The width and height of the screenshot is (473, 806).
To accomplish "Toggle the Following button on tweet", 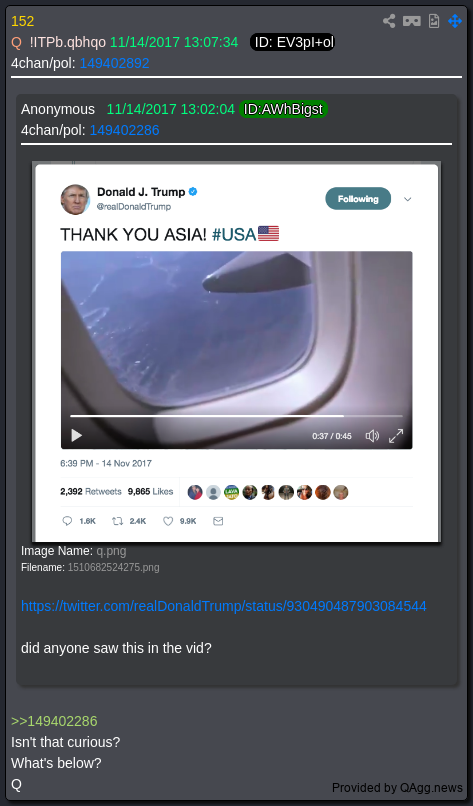I will pyautogui.click(x=358, y=199).
